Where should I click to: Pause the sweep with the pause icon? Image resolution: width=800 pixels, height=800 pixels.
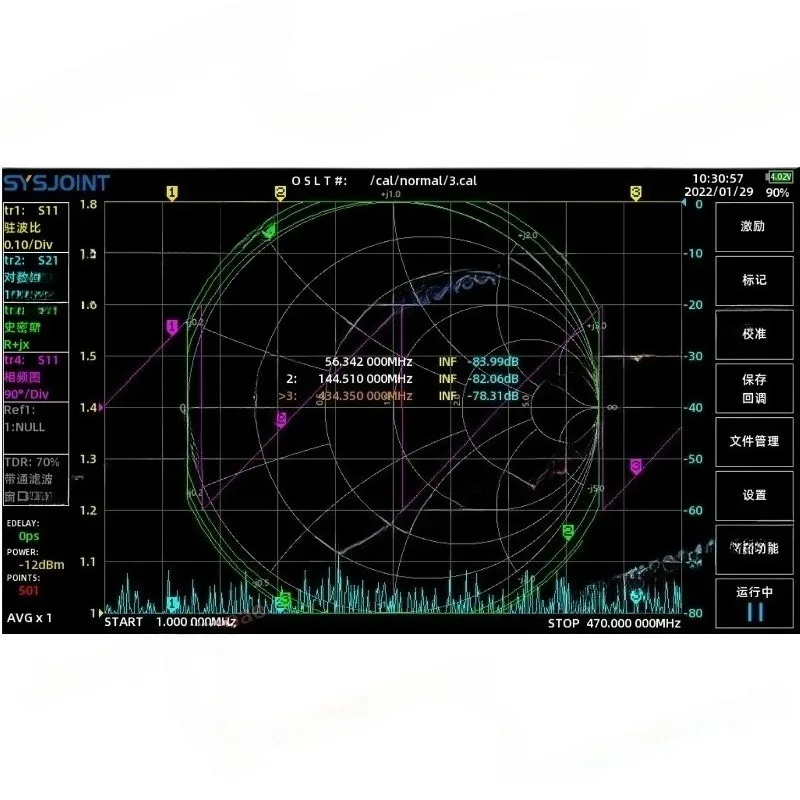point(755,612)
